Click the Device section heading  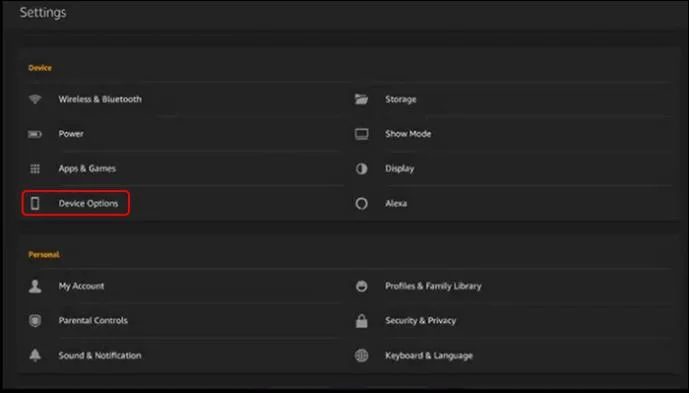pos(40,68)
